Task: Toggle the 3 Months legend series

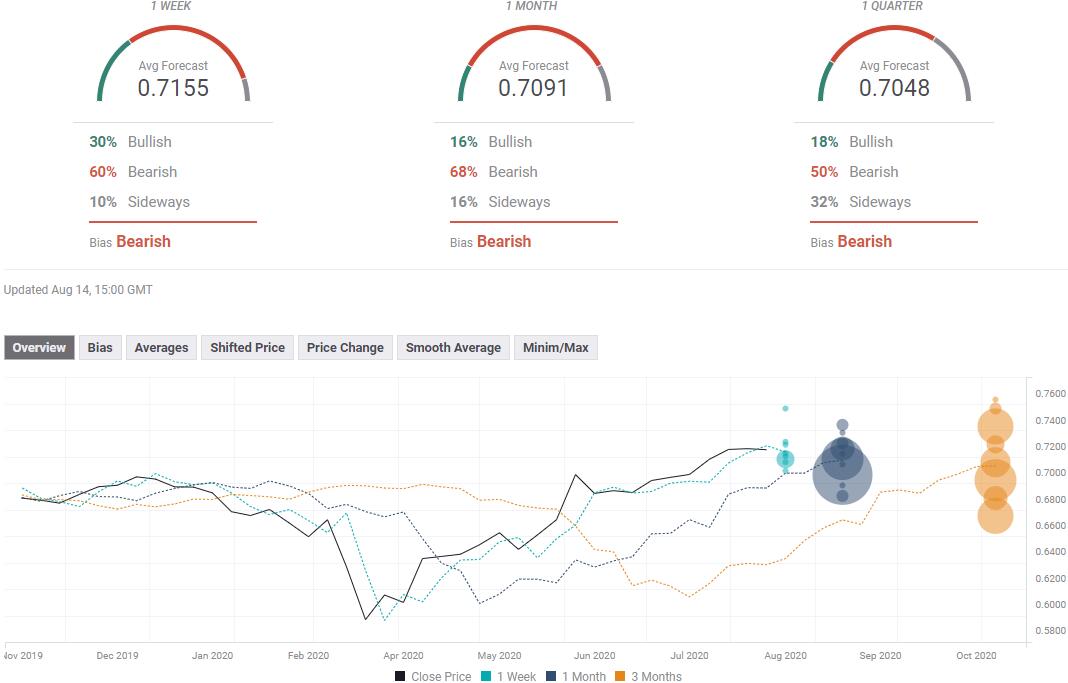Action: (x=648, y=676)
